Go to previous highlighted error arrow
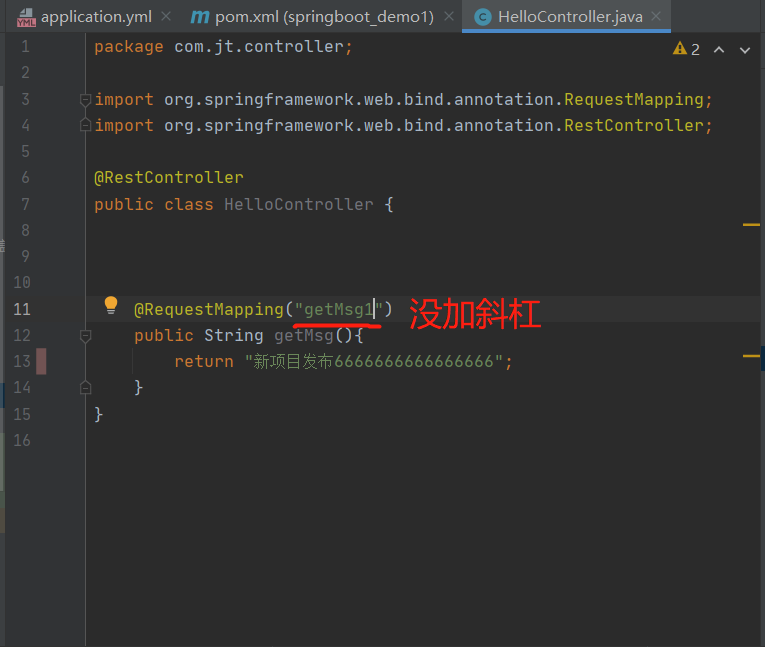 pos(719,50)
